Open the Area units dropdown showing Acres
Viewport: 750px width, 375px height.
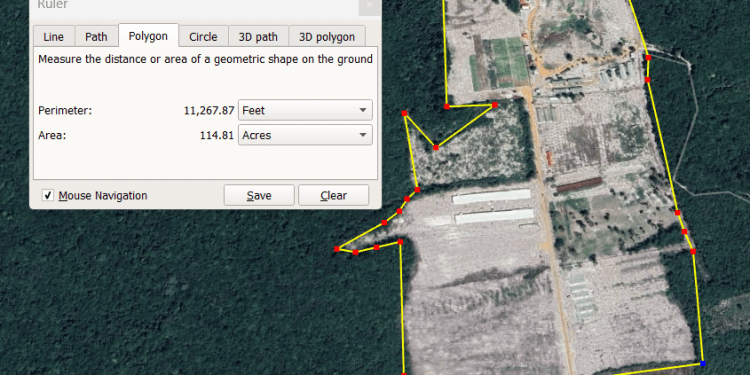tap(305, 135)
